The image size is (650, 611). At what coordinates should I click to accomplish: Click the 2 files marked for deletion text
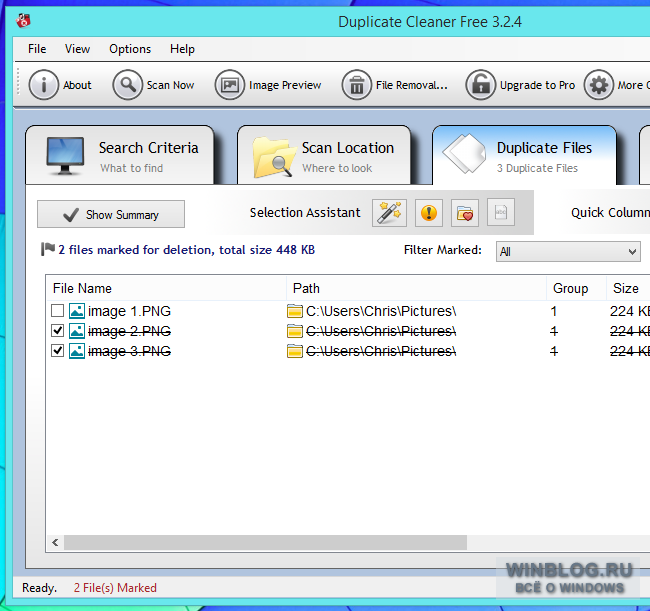pos(187,250)
